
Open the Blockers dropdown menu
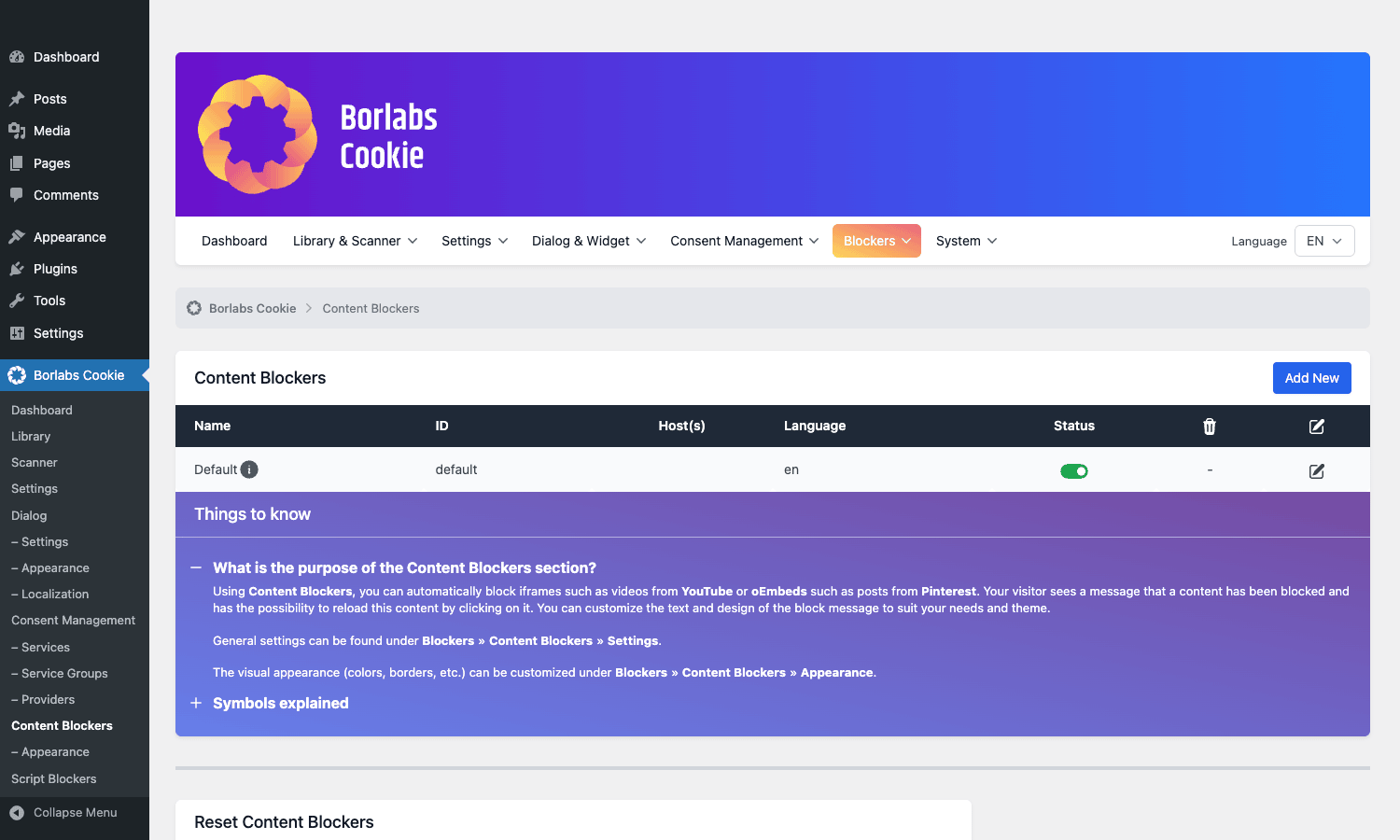pos(876,241)
